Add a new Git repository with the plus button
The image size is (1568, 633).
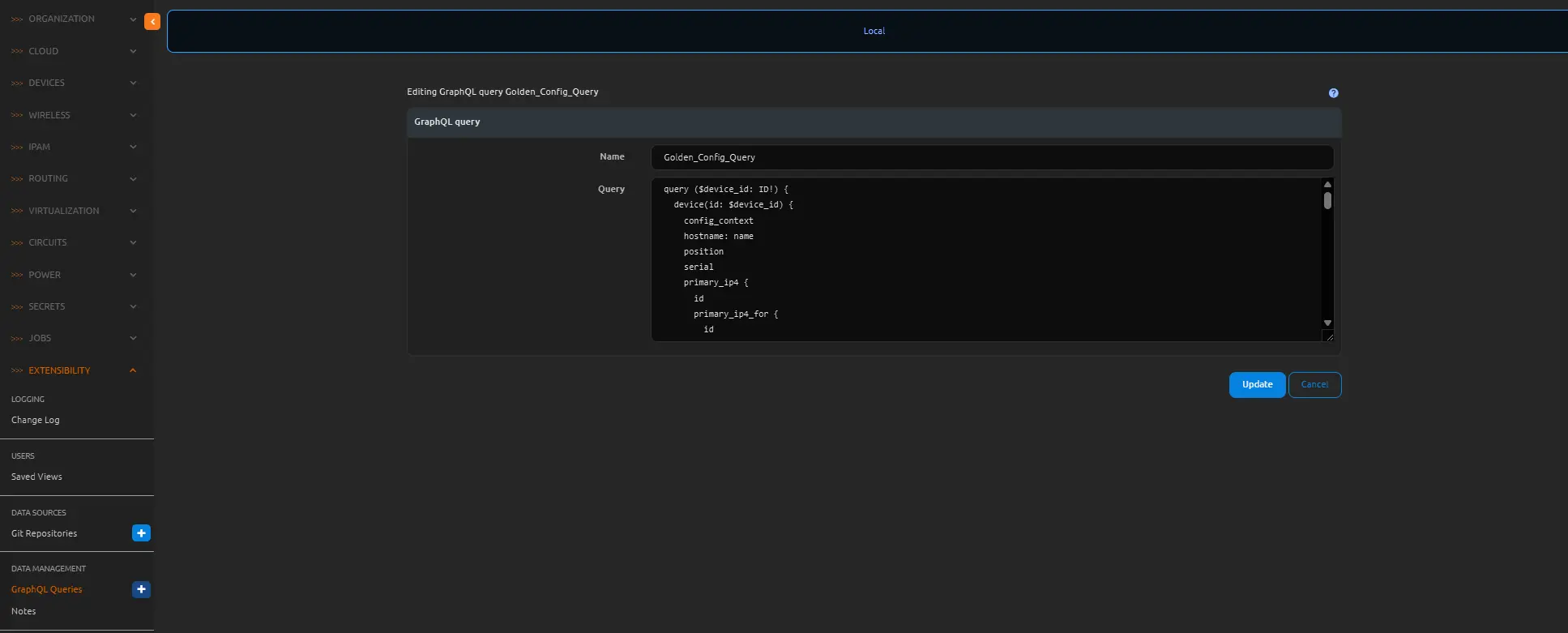(141, 533)
